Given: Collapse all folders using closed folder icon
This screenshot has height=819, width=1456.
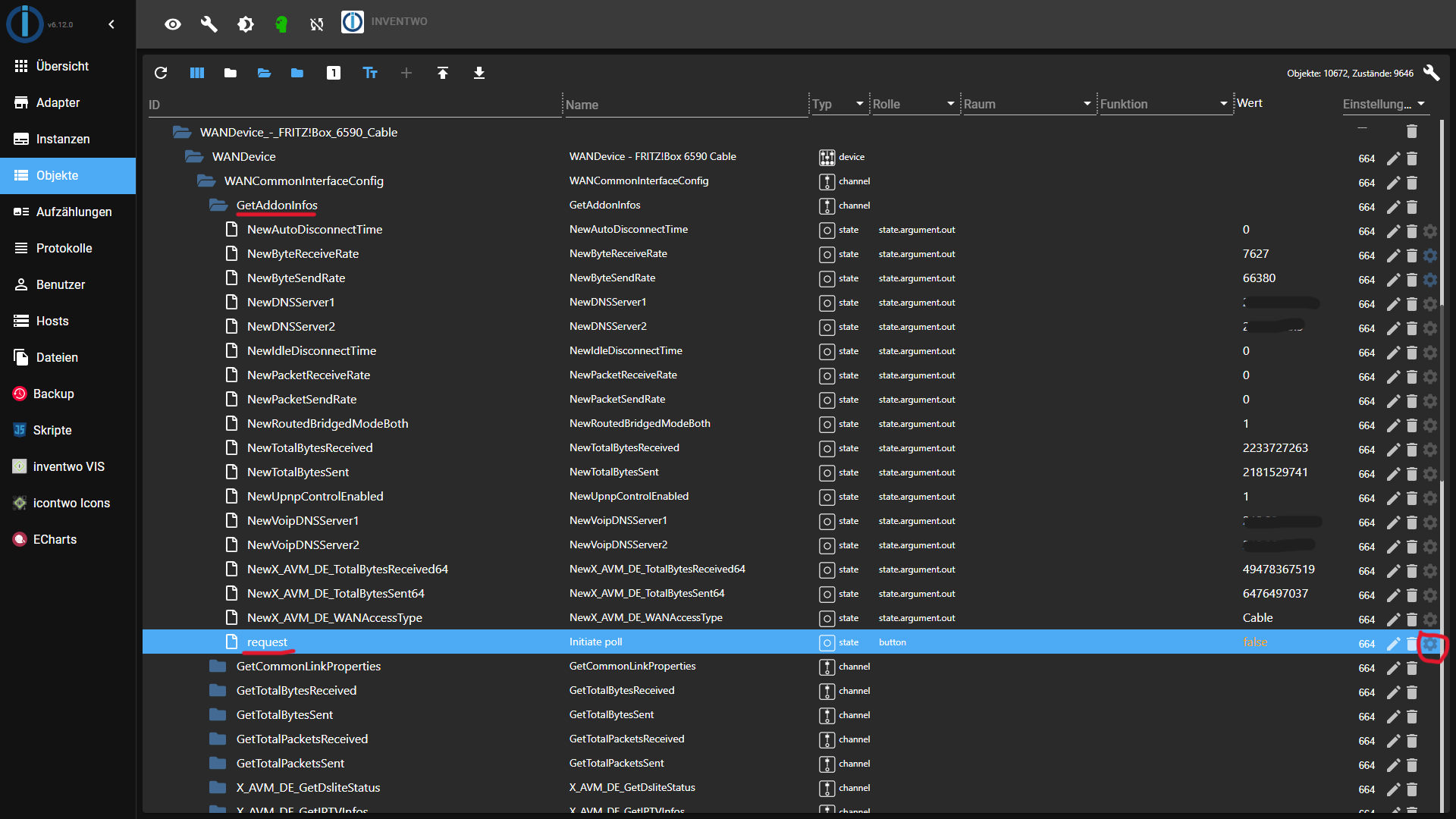Looking at the screenshot, I should (231, 73).
